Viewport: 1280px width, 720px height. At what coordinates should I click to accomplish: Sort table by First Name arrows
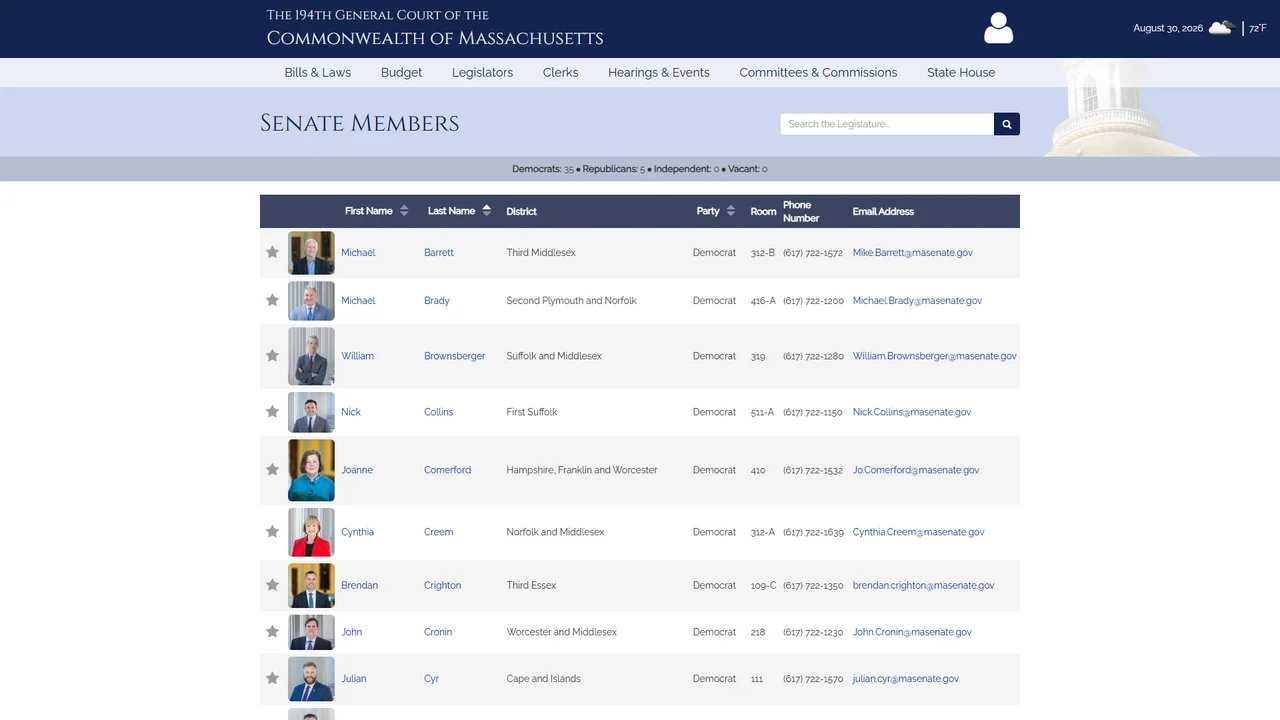(x=404, y=211)
